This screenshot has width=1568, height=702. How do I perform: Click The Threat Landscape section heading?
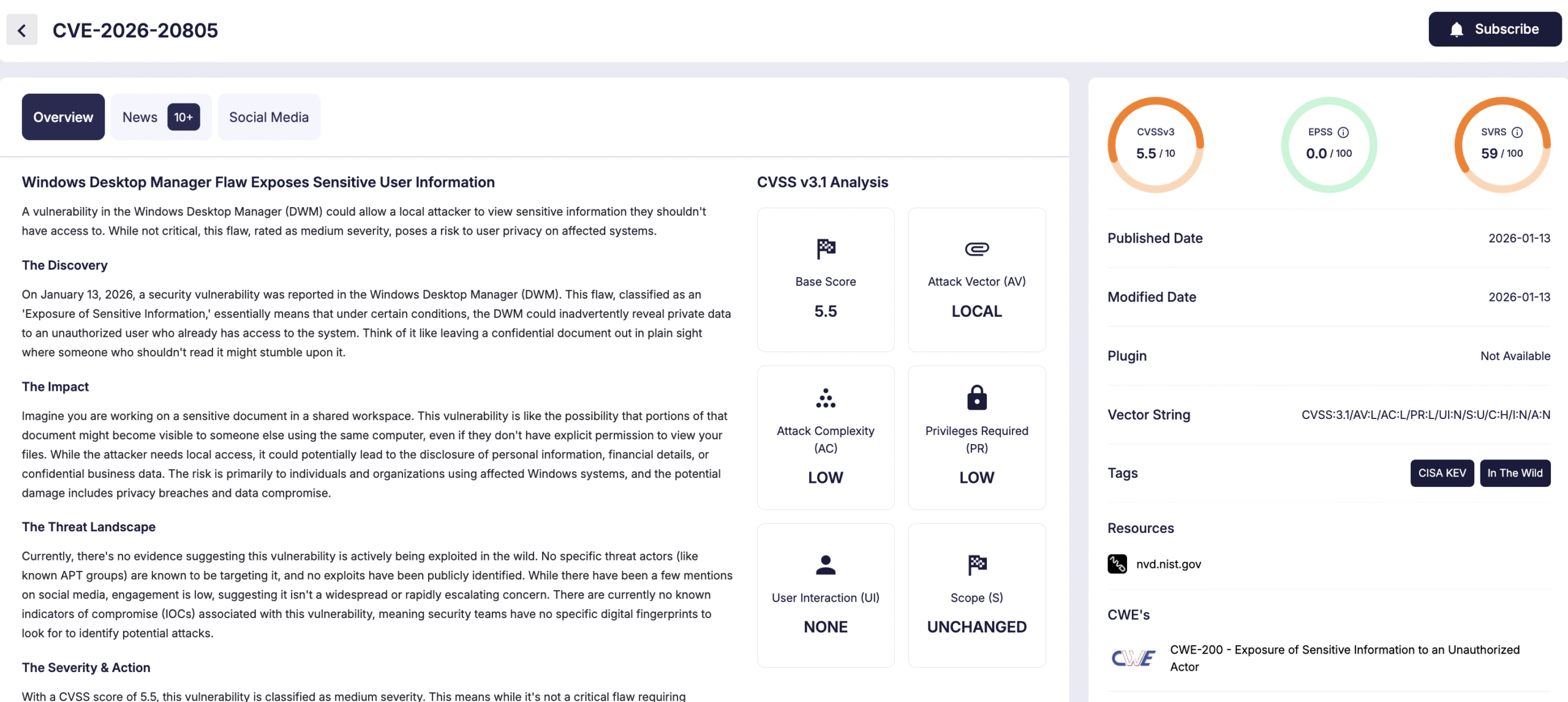pos(89,527)
